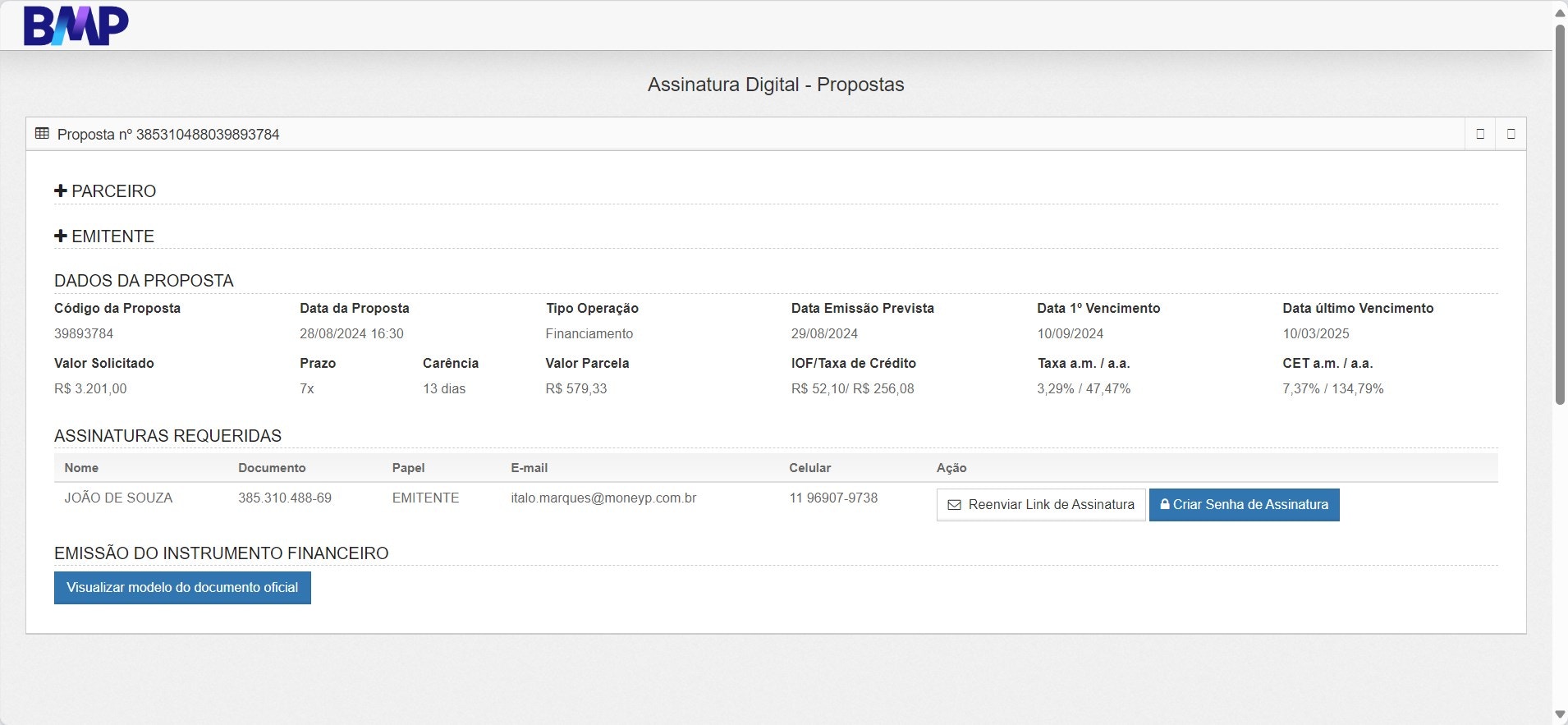This screenshot has width=1568, height=725.
Task: Click the Ação column header
Action: (951, 468)
